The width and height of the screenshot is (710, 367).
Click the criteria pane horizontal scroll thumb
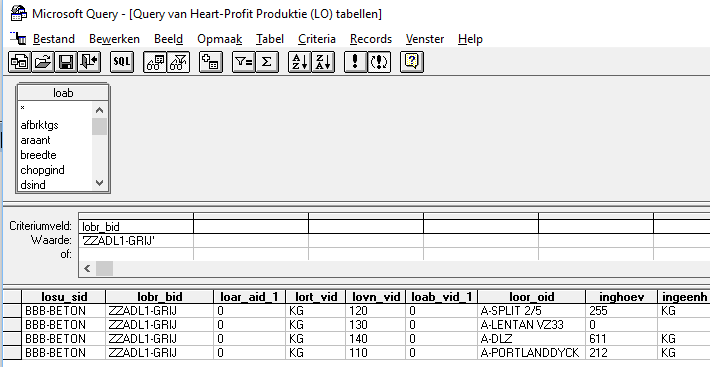(x=104, y=268)
